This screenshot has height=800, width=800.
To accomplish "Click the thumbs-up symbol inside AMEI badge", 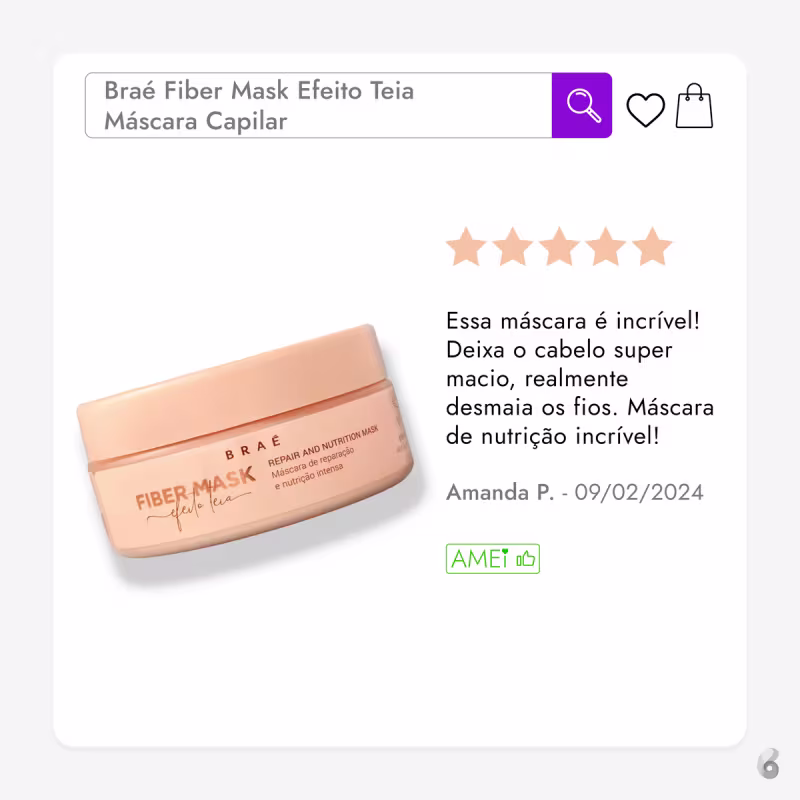I will tap(526, 559).
